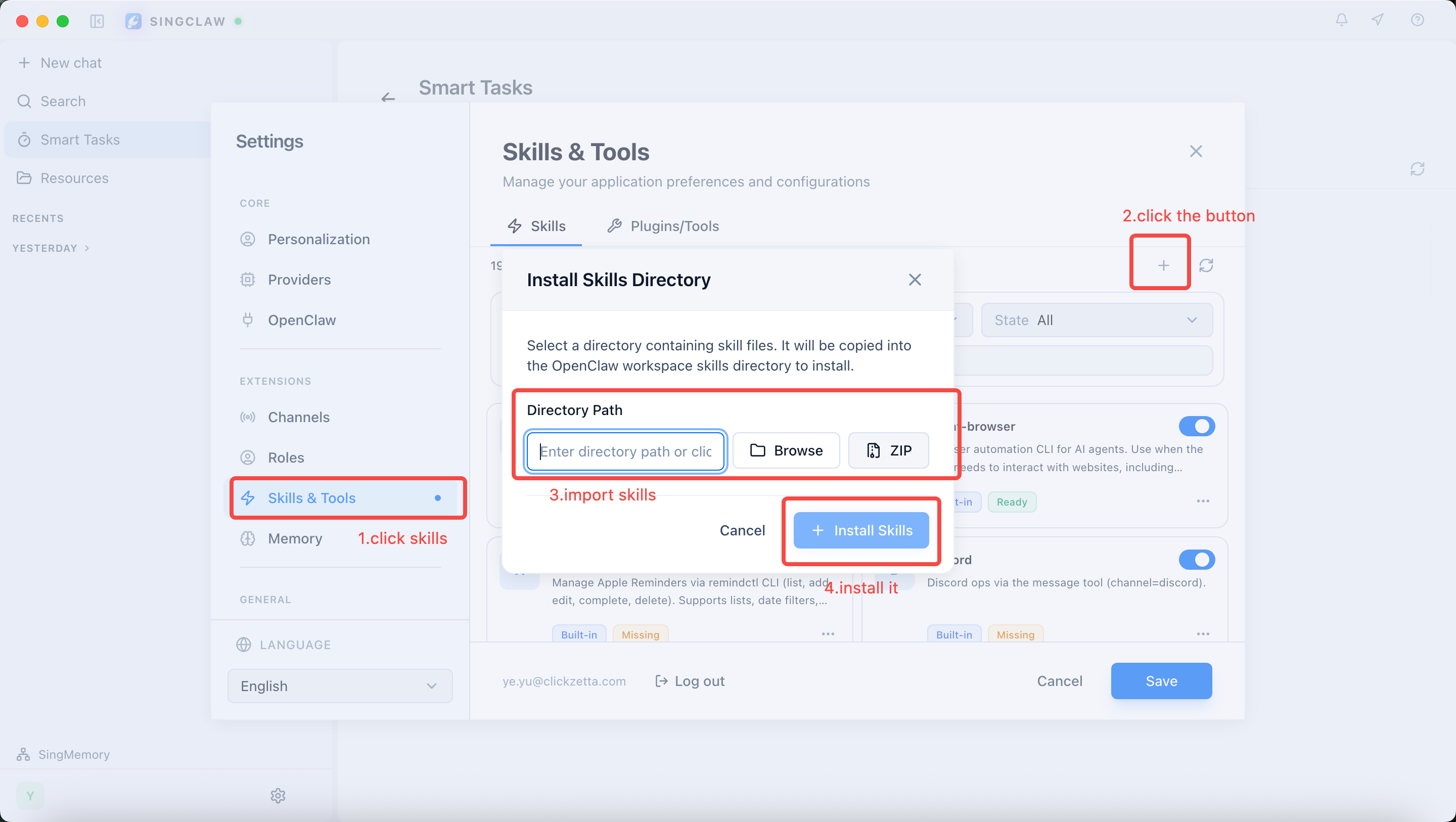
Task: Open the State All dropdown
Action: click(x=1097, y=320)
